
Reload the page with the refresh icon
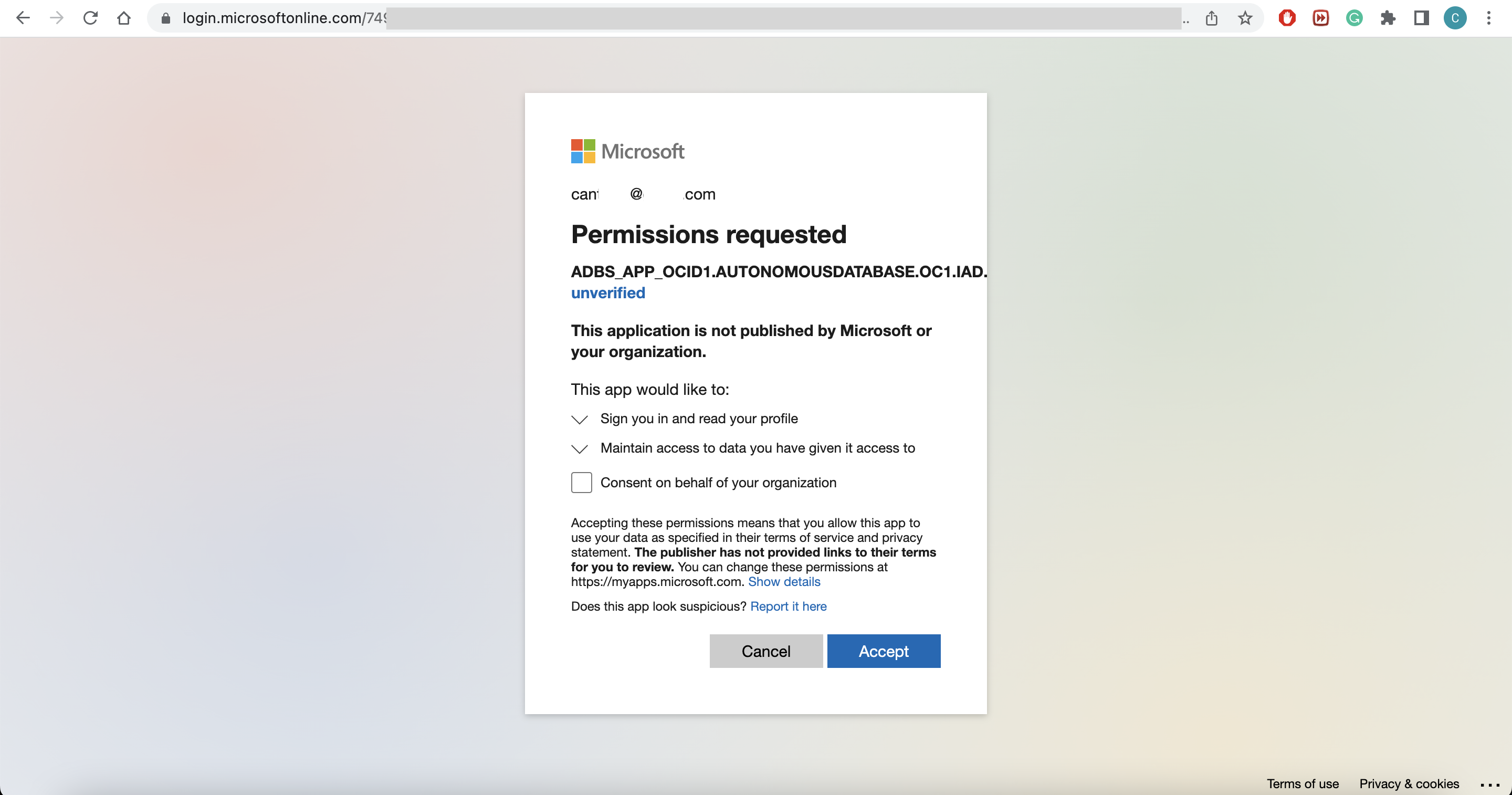[90, 18]
